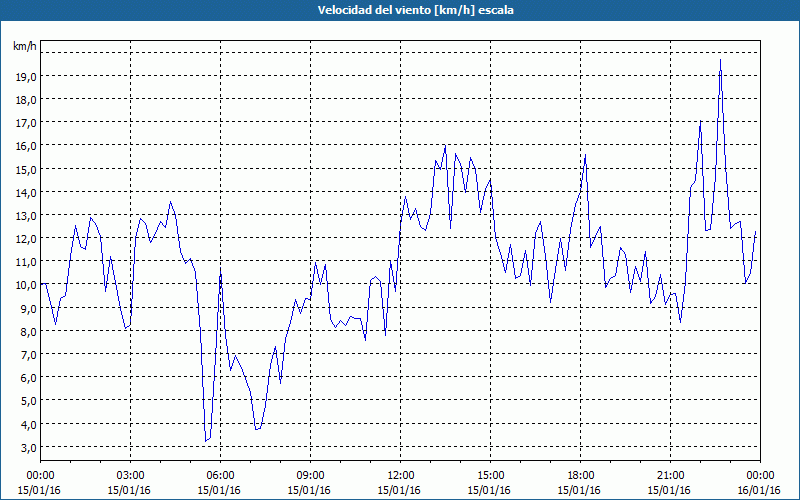800x500 pixels.
Task: Click the chart title 'Velocidad del viento [km/h] escala'
Action: click(x=415, y=10)
